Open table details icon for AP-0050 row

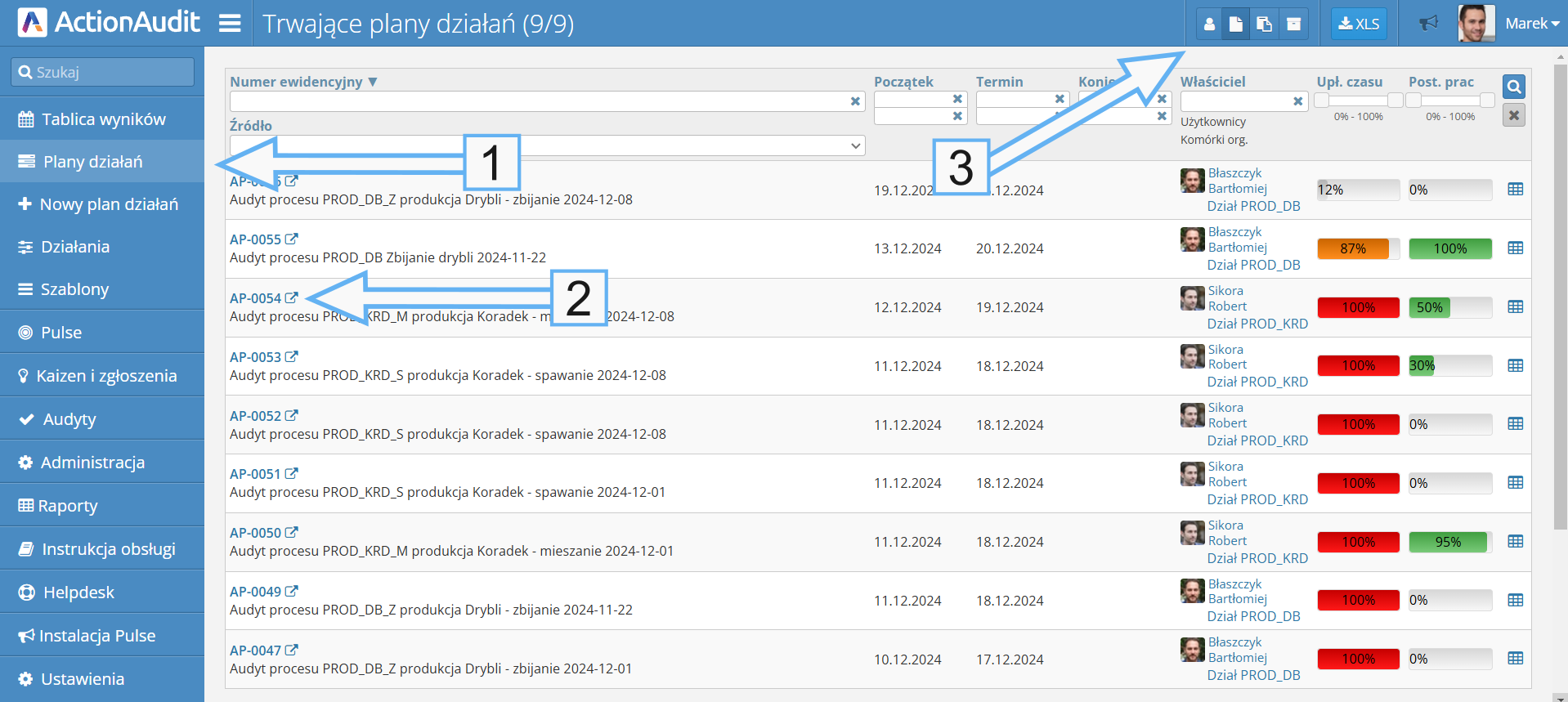(x=1515, y=541)
